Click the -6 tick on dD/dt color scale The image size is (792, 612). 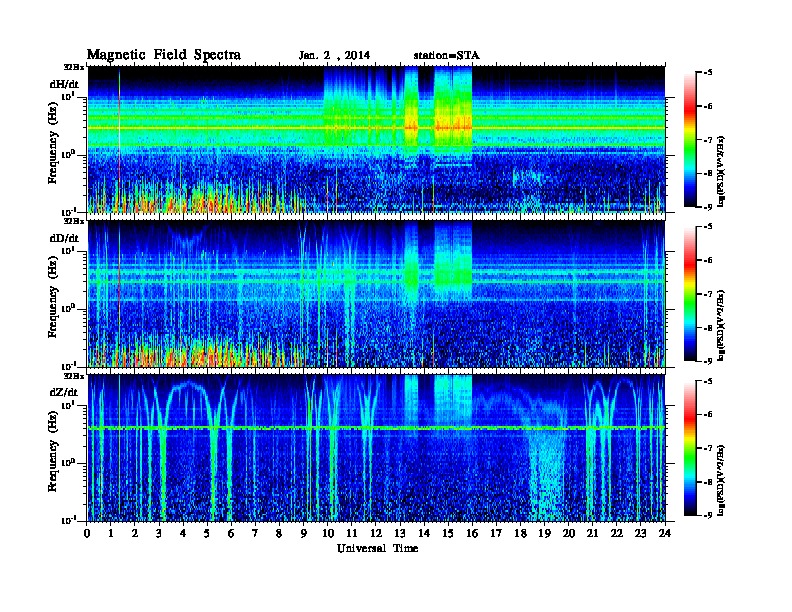(707, 261)
